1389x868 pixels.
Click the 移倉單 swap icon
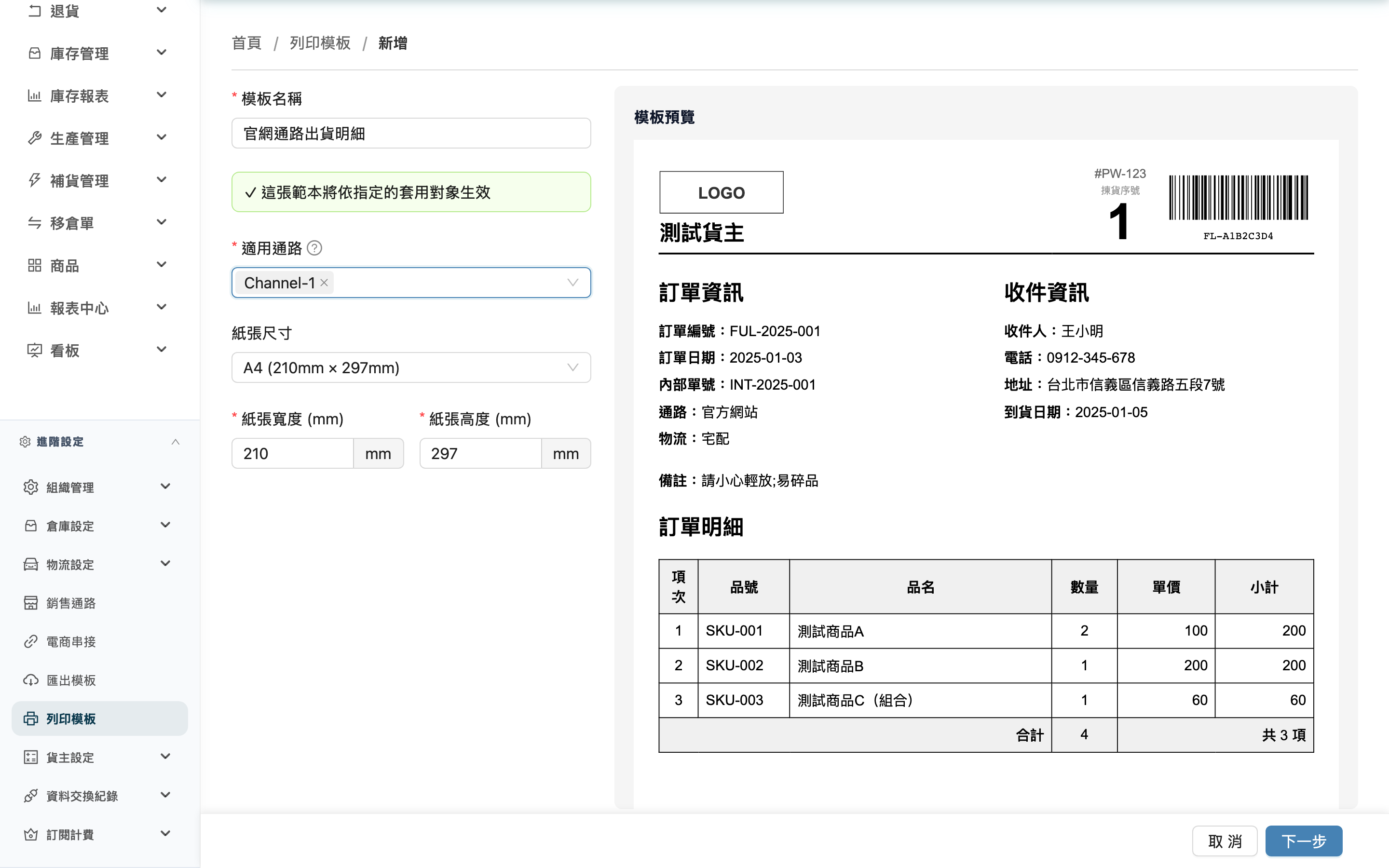click(34, 223)
